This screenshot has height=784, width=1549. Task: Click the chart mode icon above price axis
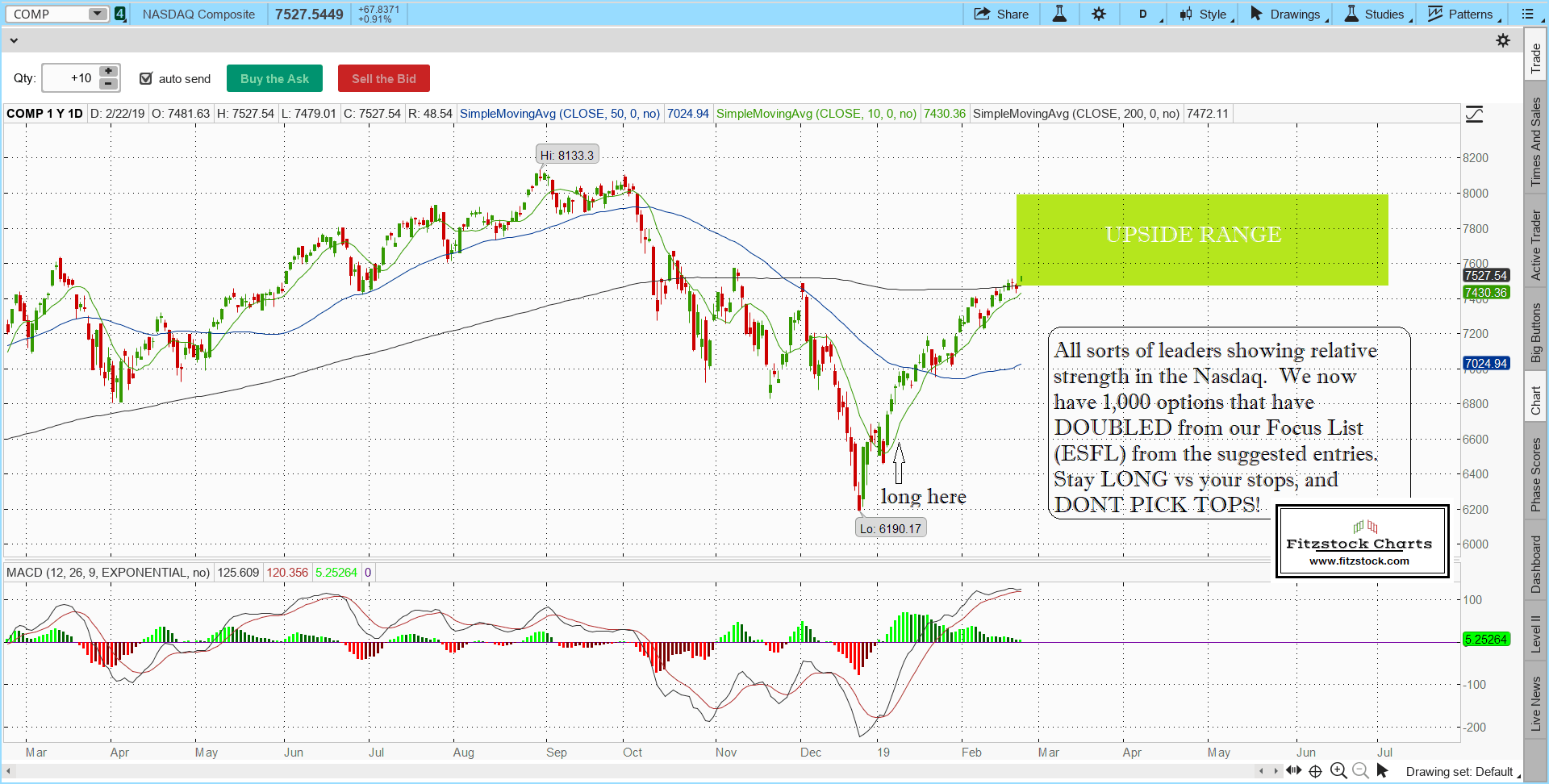[x=1474, y=115]
